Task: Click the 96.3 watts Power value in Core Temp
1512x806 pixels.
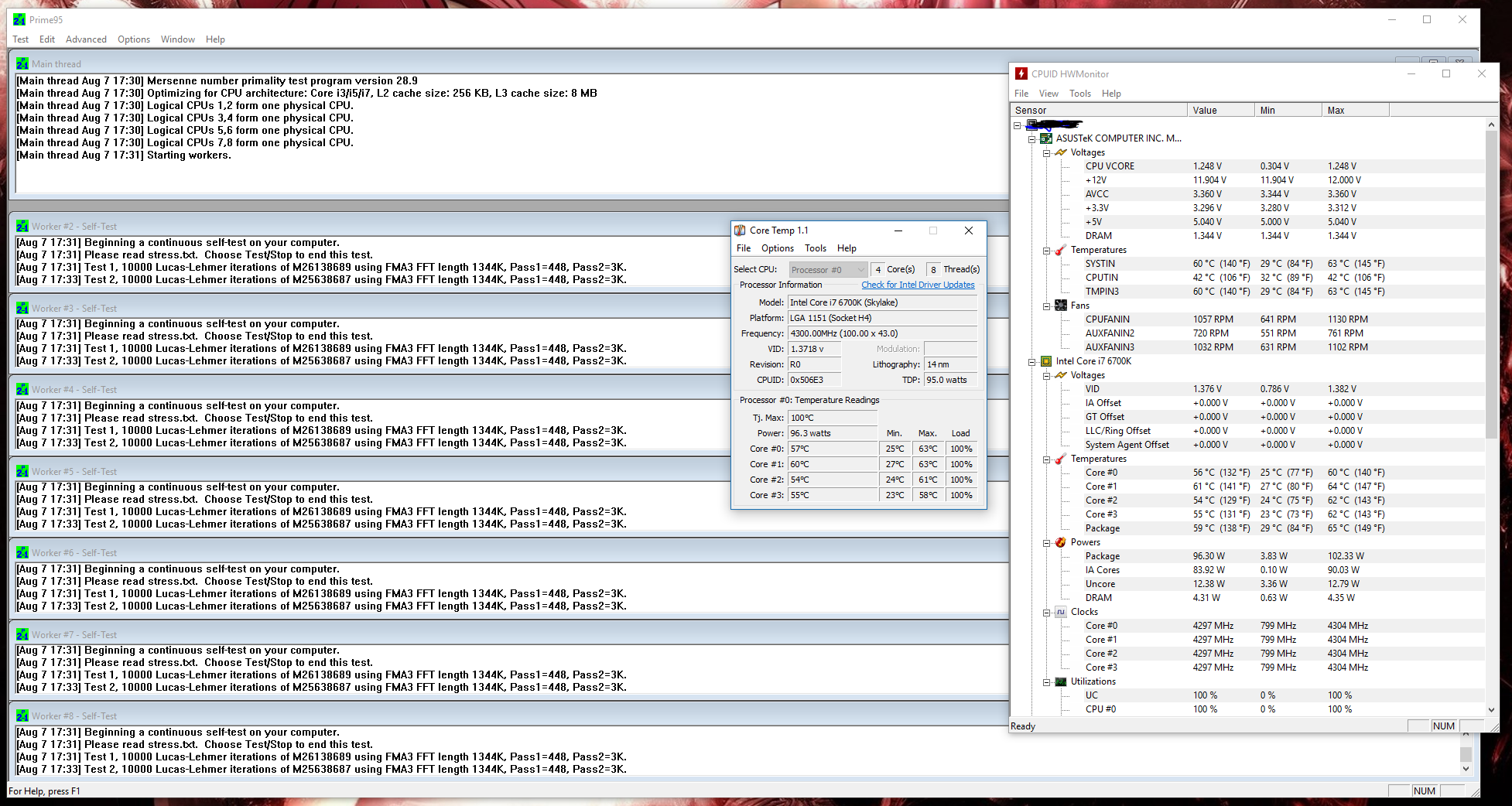Action: (833, 433)
